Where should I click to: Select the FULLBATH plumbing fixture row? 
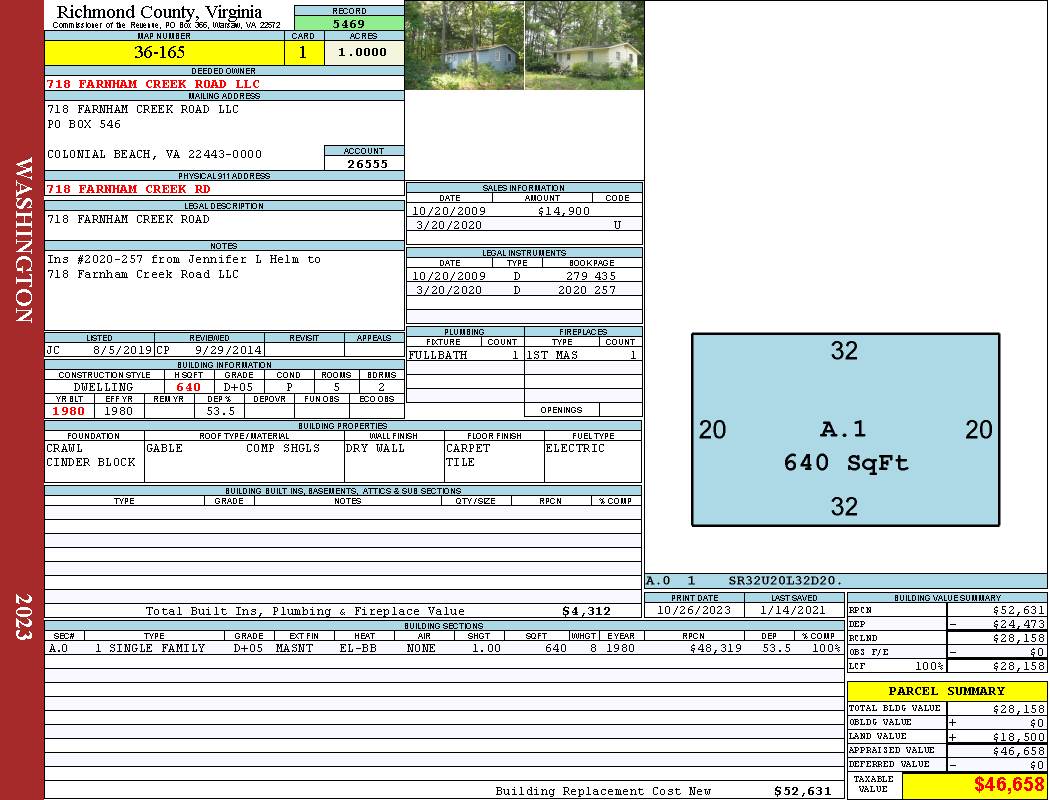point(465,355)
